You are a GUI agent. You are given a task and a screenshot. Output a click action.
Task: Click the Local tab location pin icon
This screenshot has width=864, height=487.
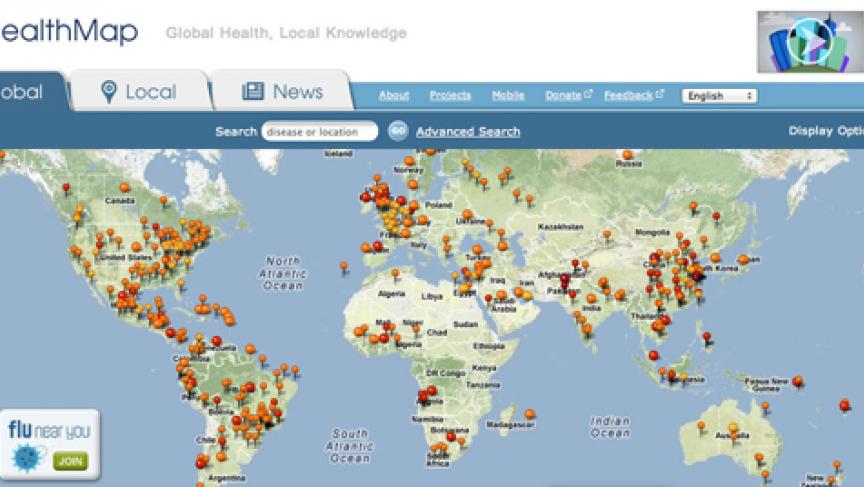109,92
